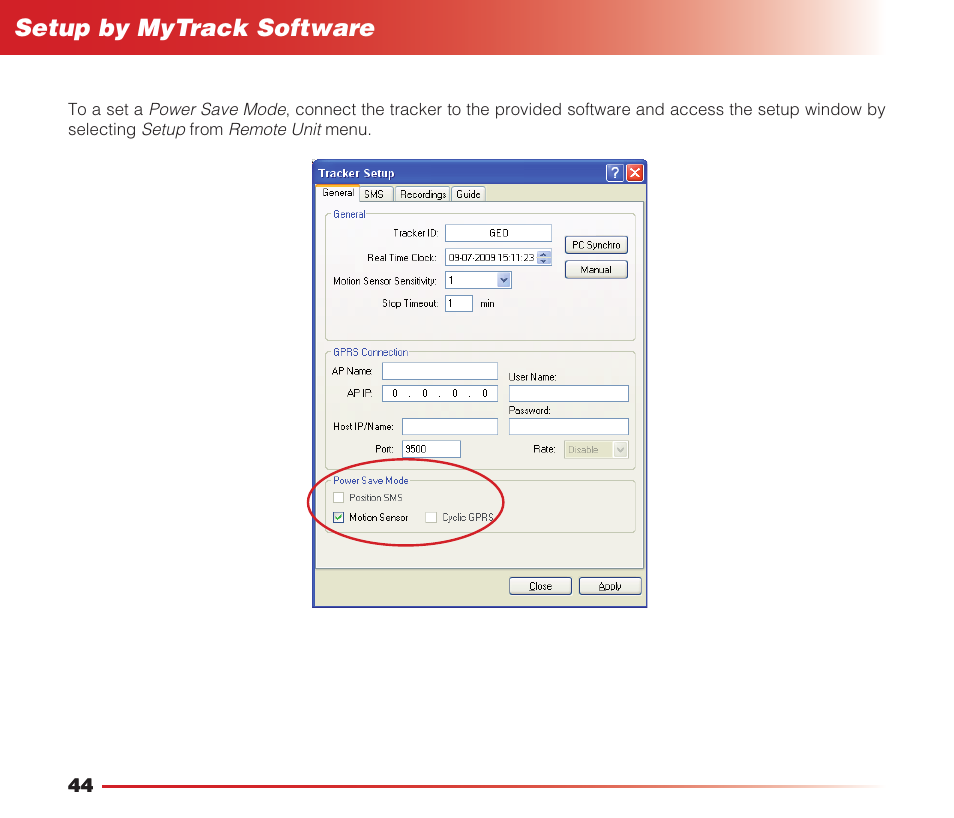Click the 'Motion Sensor Sensitivity:' label
954x818 pixels.
point(385,281)
